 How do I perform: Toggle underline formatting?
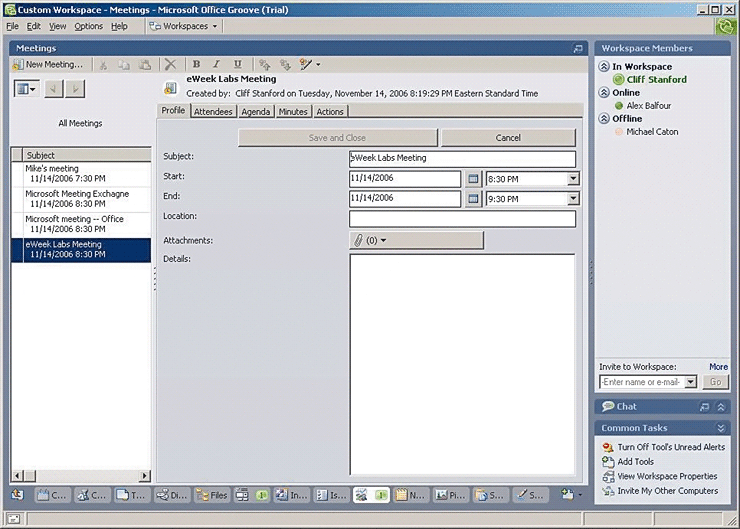[x=237, y=64]
